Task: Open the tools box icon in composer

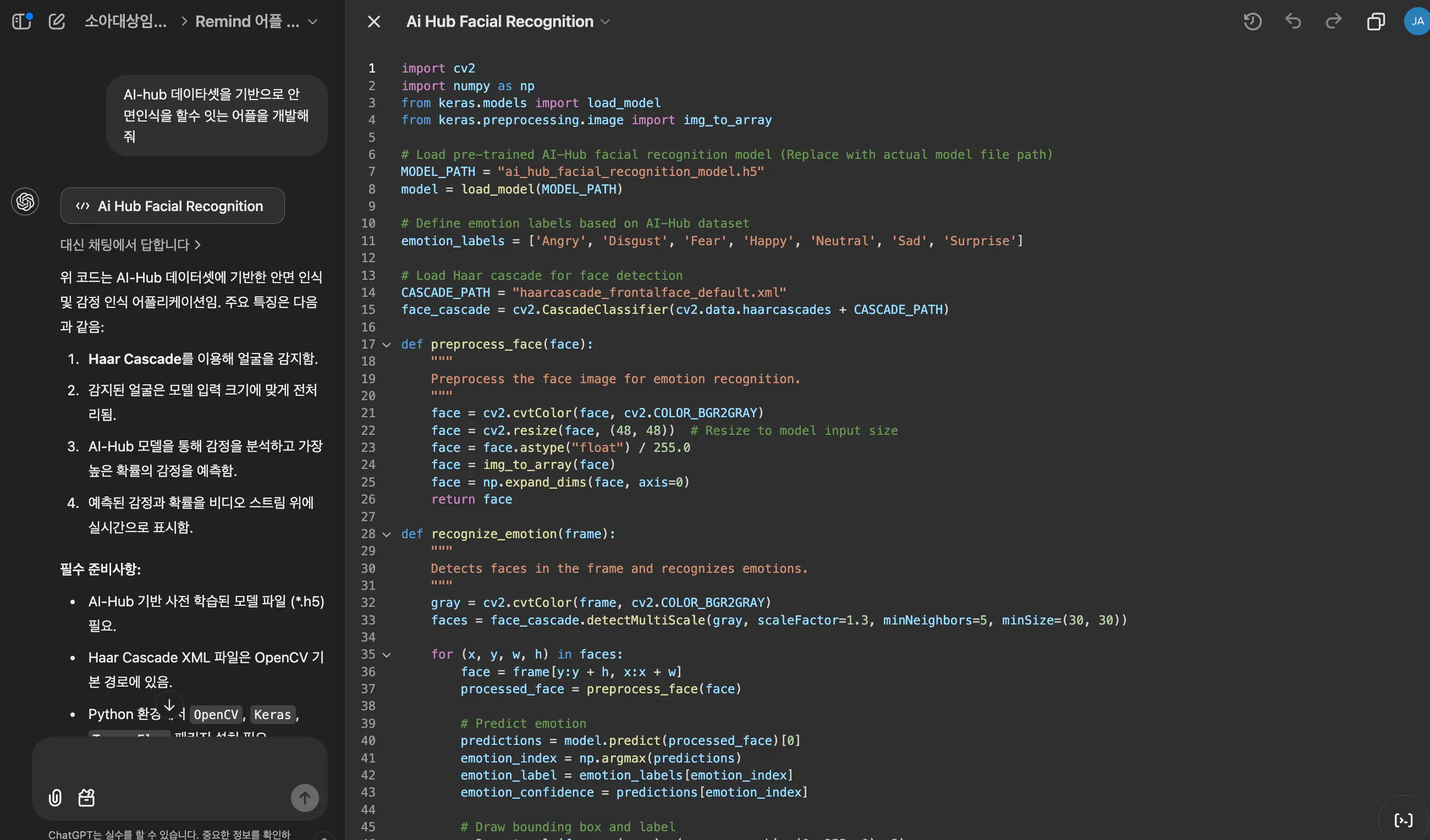Action: coord(86,798)
